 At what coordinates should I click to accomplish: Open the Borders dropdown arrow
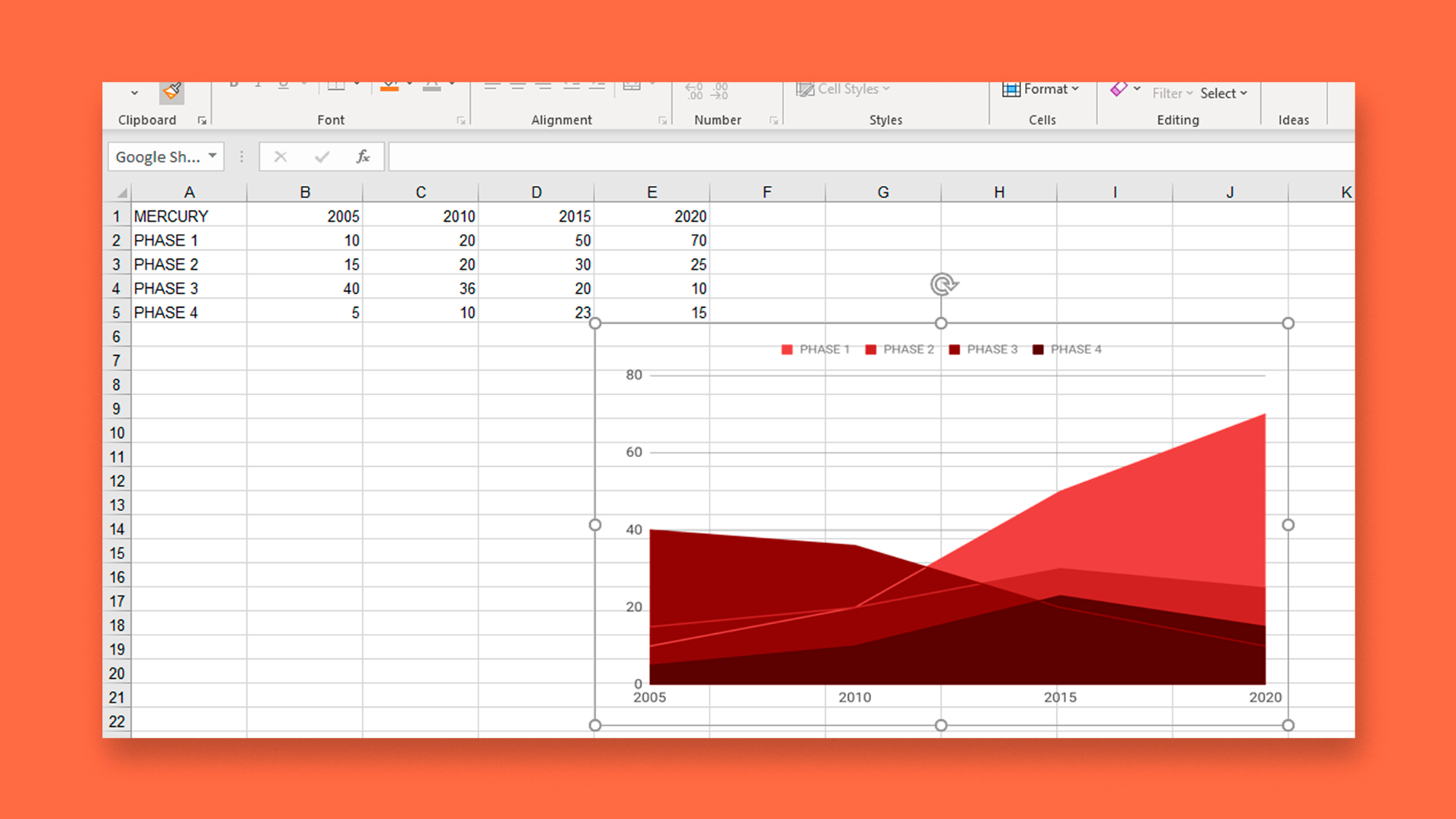click(x=358, y=84)
